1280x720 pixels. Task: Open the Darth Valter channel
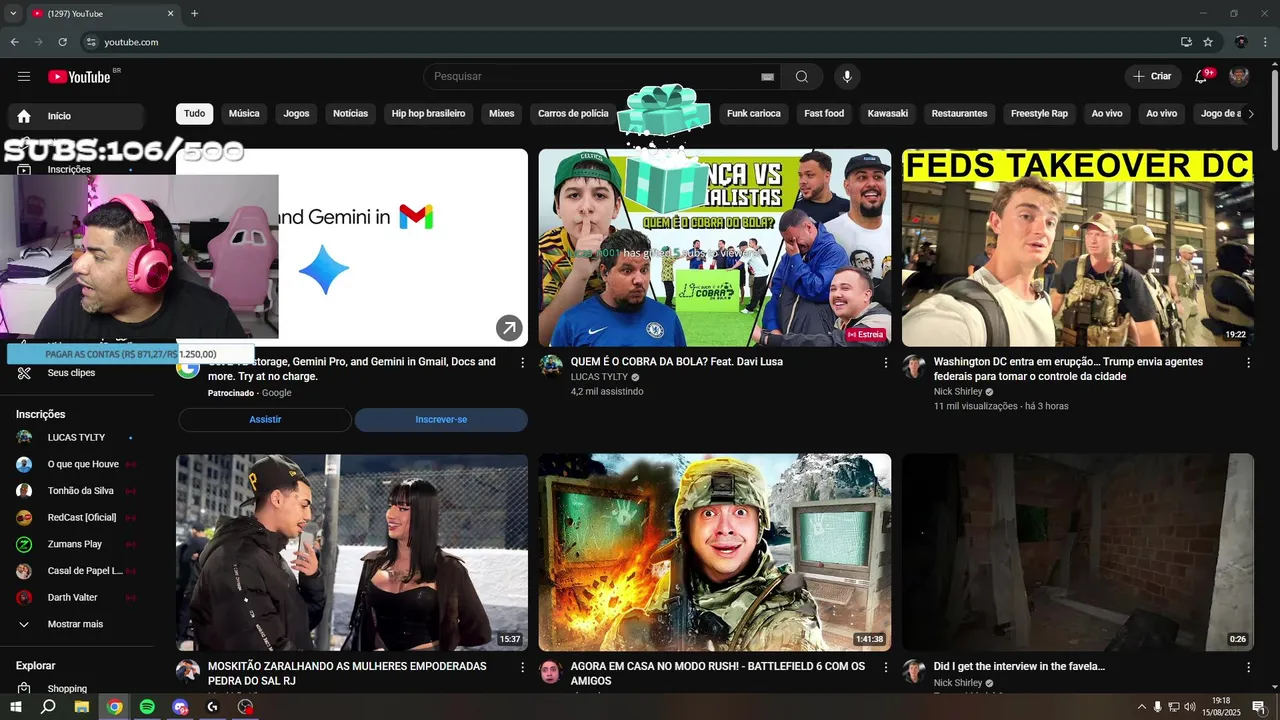click(x=77, y=598)
